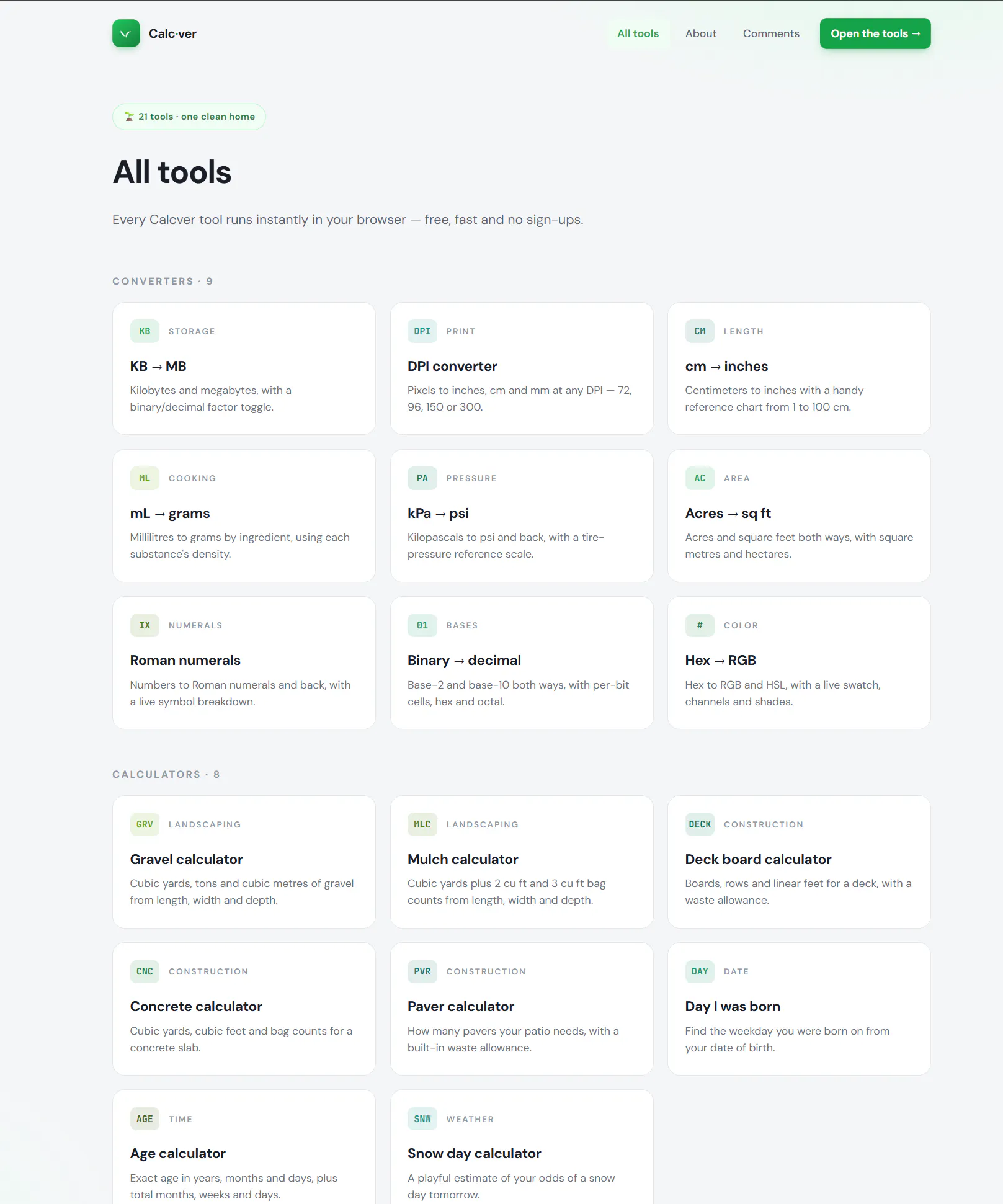Viewport: 1003px width, 1204px height.
Task: Open the Age calculator
Action: coord(244,1148)
